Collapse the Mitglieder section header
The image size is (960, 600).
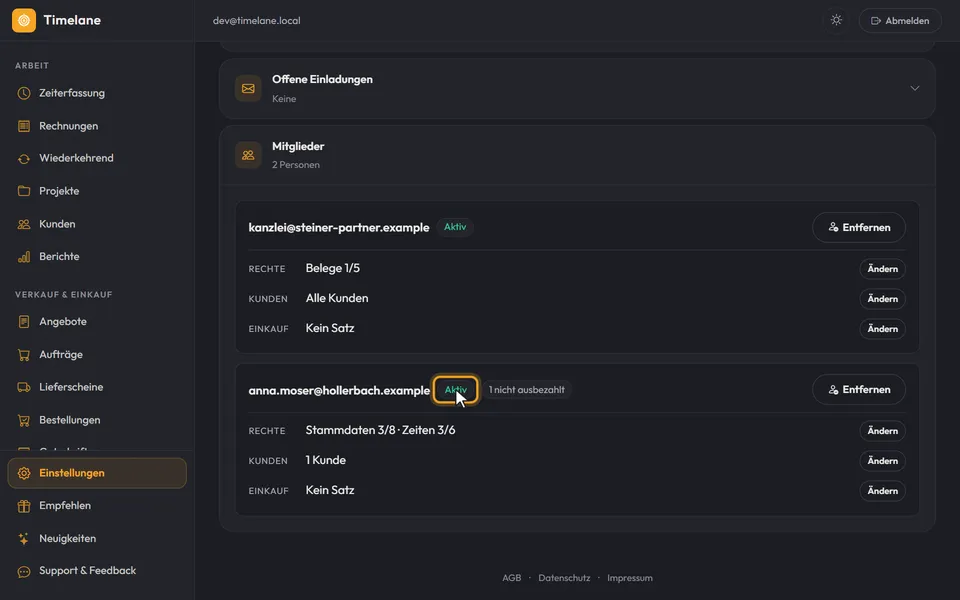(577, 155)
